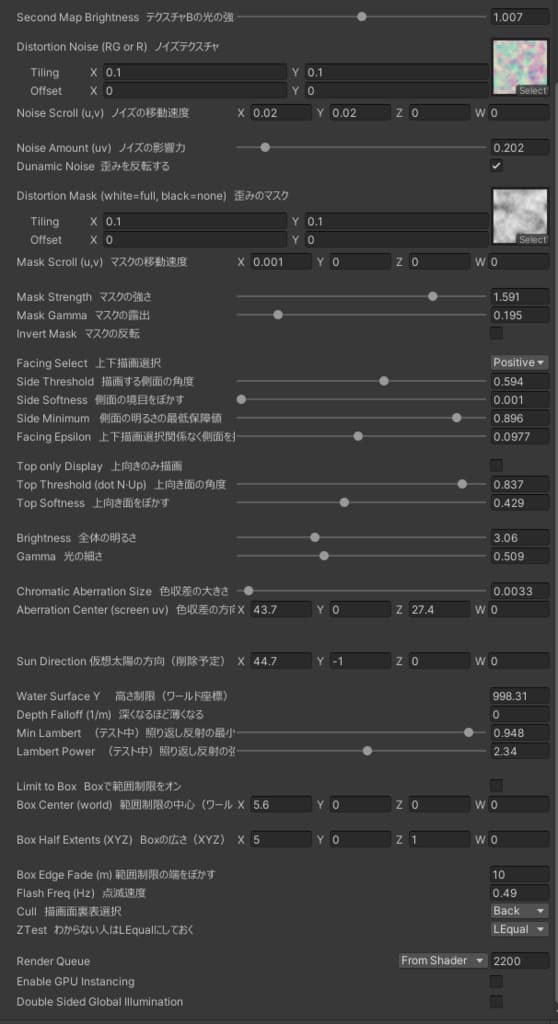Click the Mask Strength value field
The height and width of the screenshot is (1024, 558).
(x=519, y=296)
